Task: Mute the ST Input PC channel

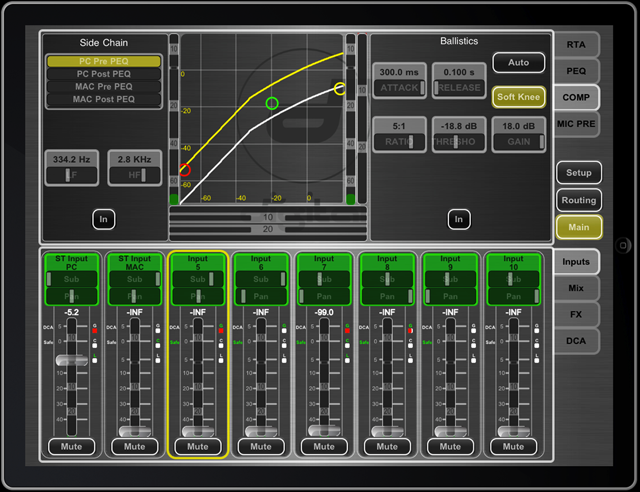Action: click(x=71, y=447)
